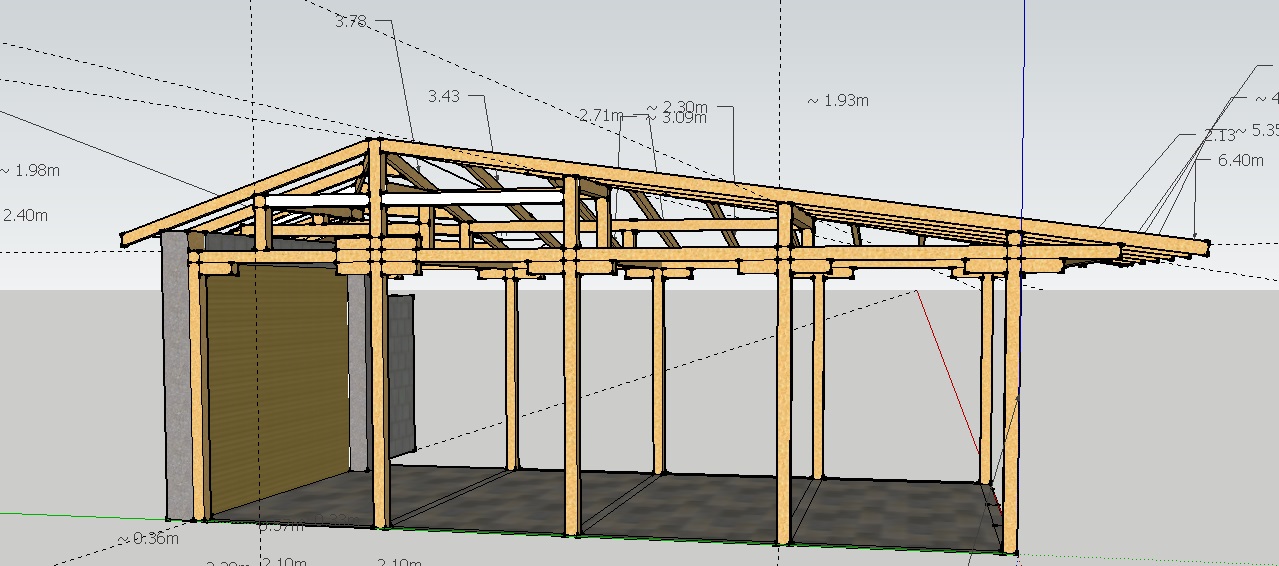Select the ~ 1.93m dimension text
This screenshot has width=1279, height=566.
(x=838, y=100)
